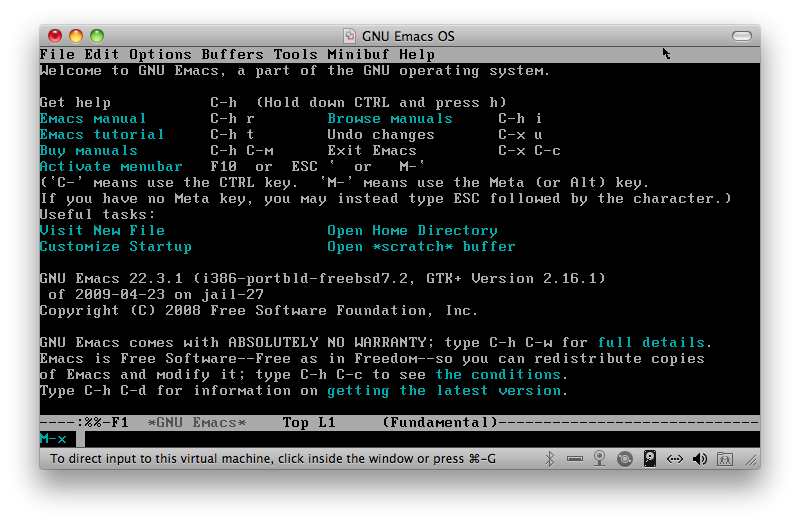Follow the getting the latest version link
This screenshot has height=524, width=800.
[x=444, y=390]
